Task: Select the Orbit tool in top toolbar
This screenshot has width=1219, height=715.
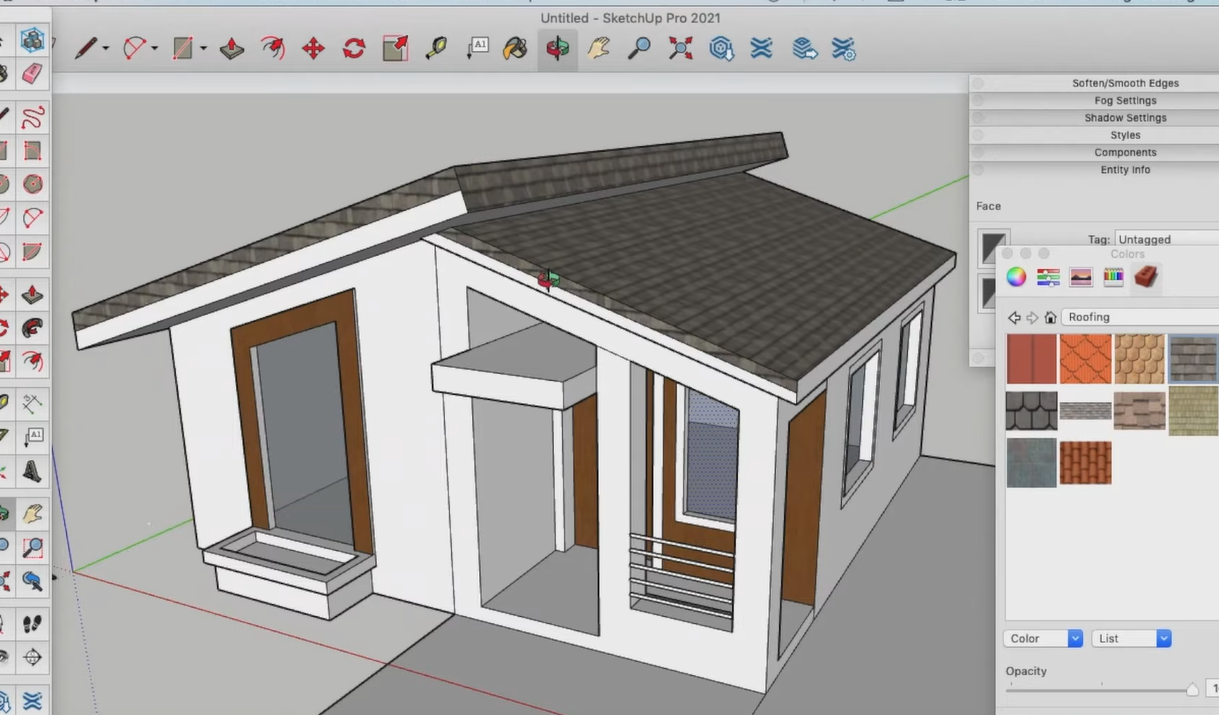Action: tap(557, 48)
